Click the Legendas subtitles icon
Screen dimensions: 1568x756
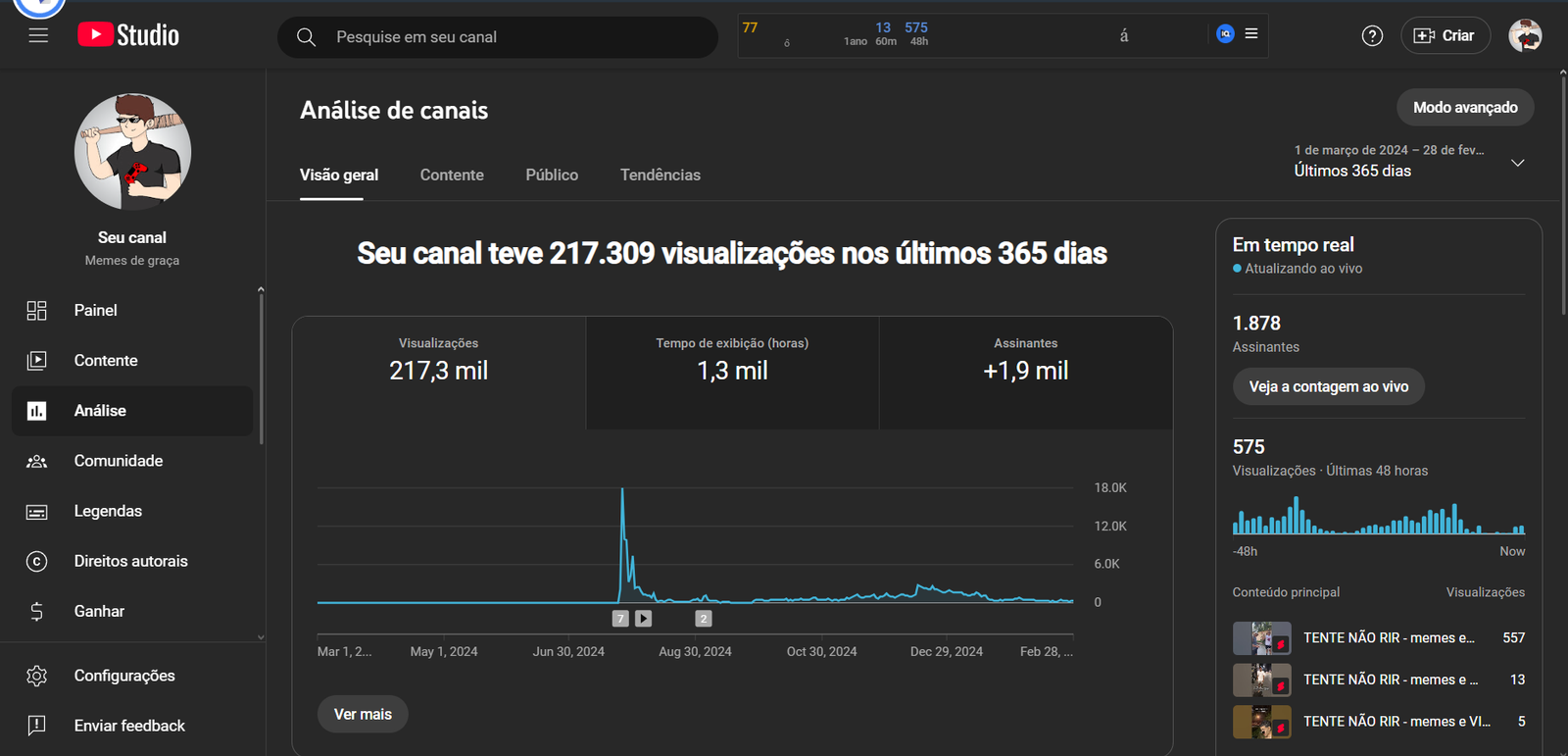(x=36, y=512)
